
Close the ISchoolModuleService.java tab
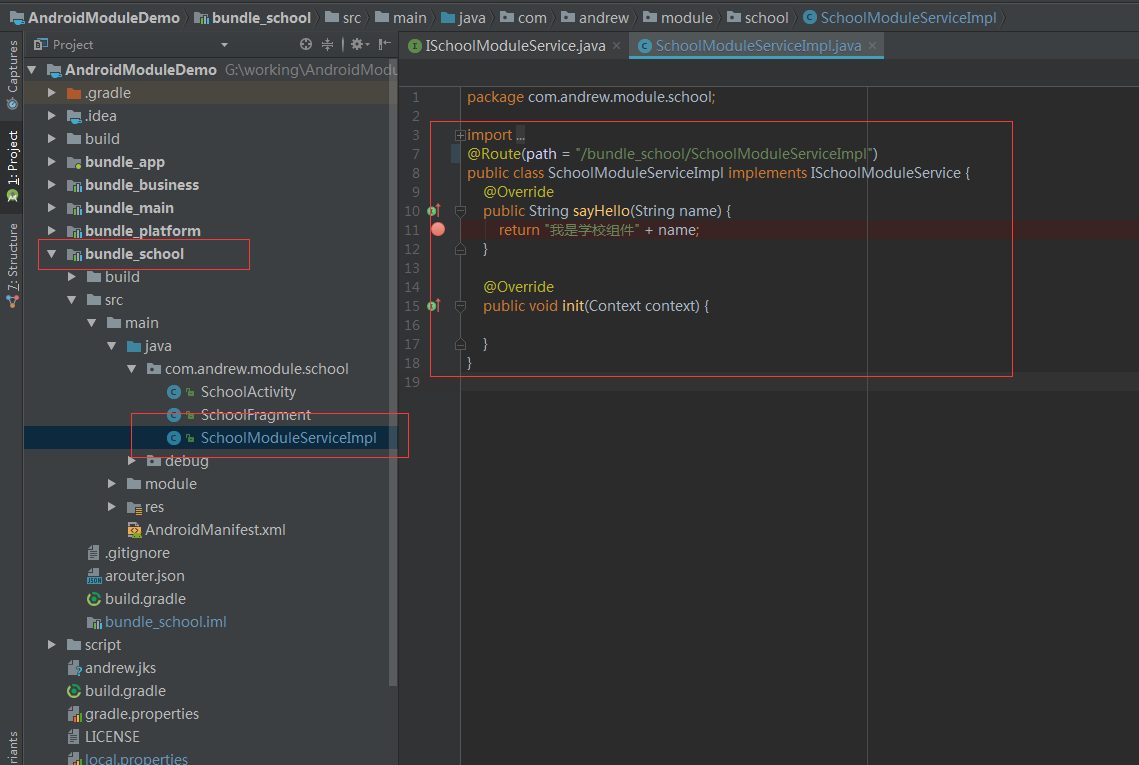coord(616,46)
